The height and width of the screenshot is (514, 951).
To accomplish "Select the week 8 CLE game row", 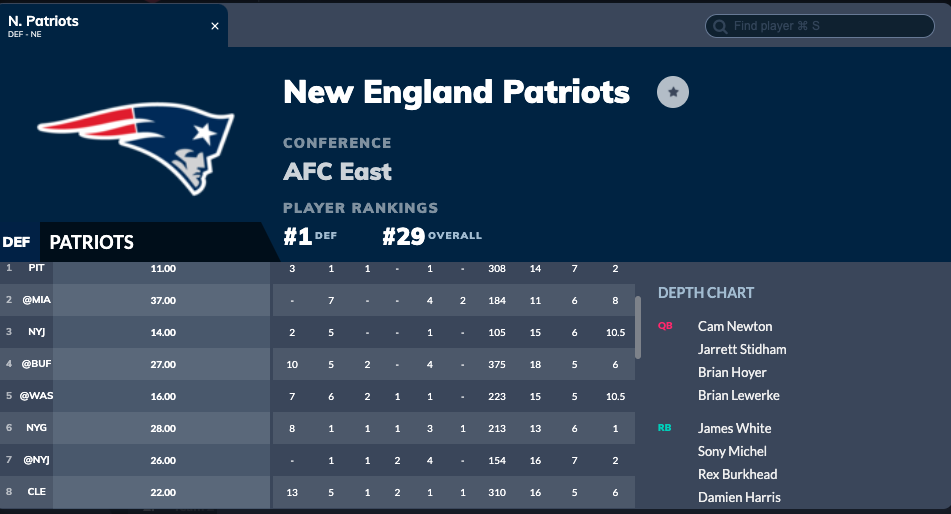I will pyautogui.click(x=317, y=492).
